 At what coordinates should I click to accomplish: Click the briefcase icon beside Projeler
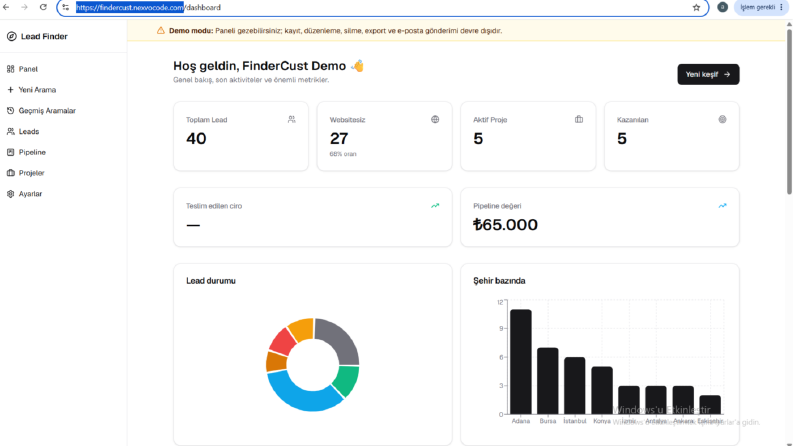[x=11, y=173]
